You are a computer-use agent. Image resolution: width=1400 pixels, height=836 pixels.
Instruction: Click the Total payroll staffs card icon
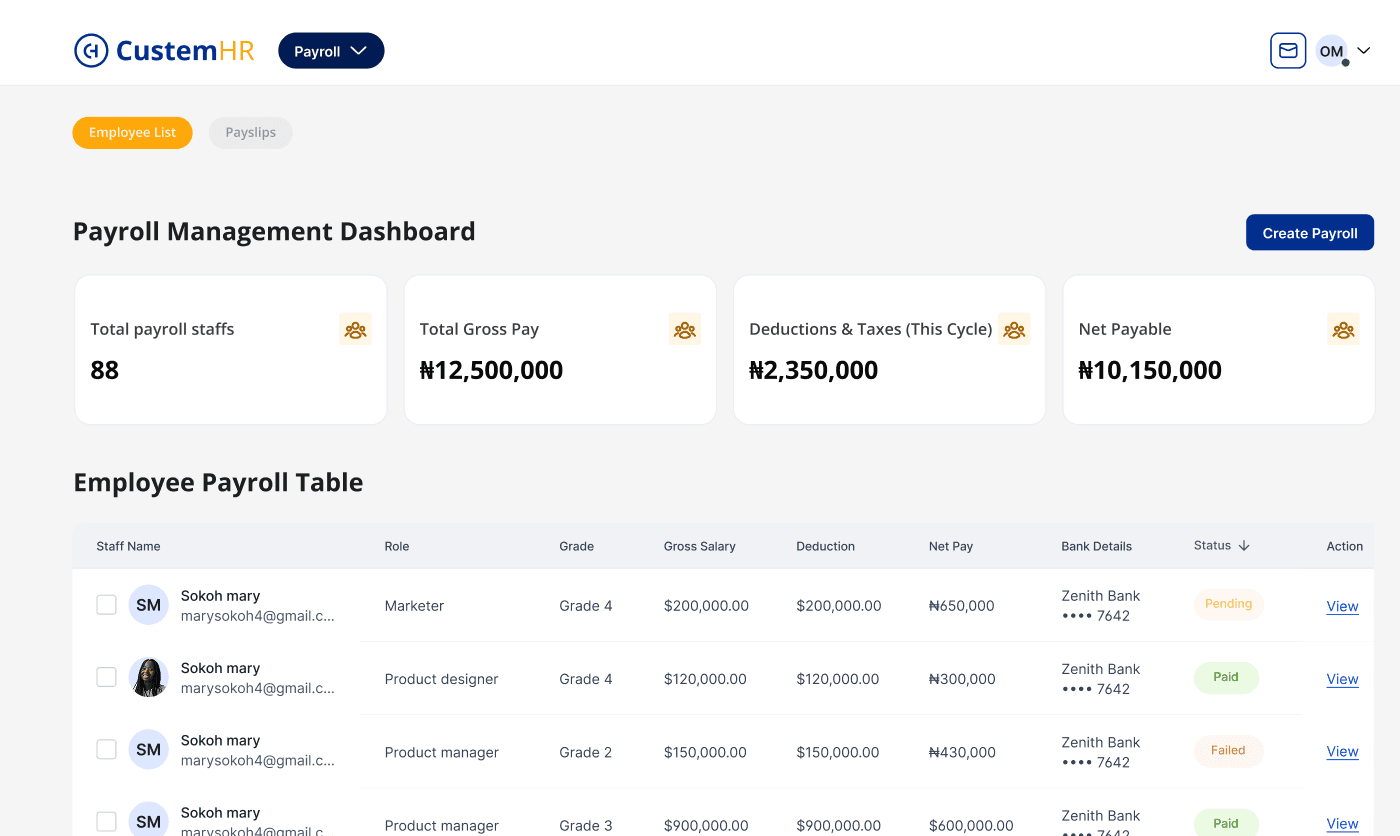pyautogui.click(x=355, y=329)
